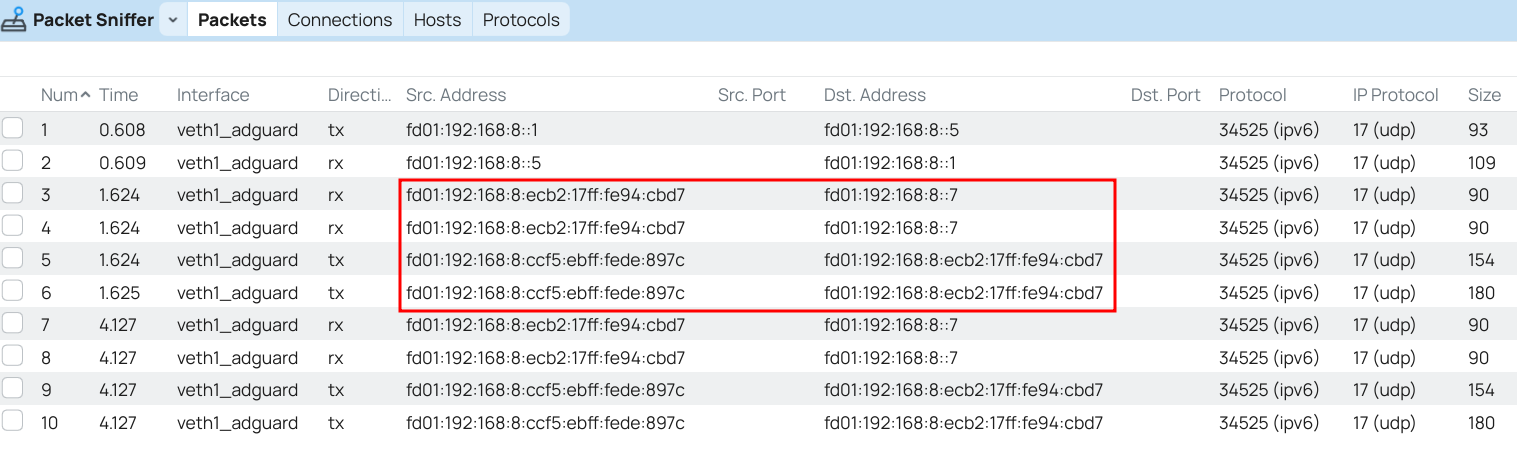Check the box next to packet 3

[x=12, y=194]
